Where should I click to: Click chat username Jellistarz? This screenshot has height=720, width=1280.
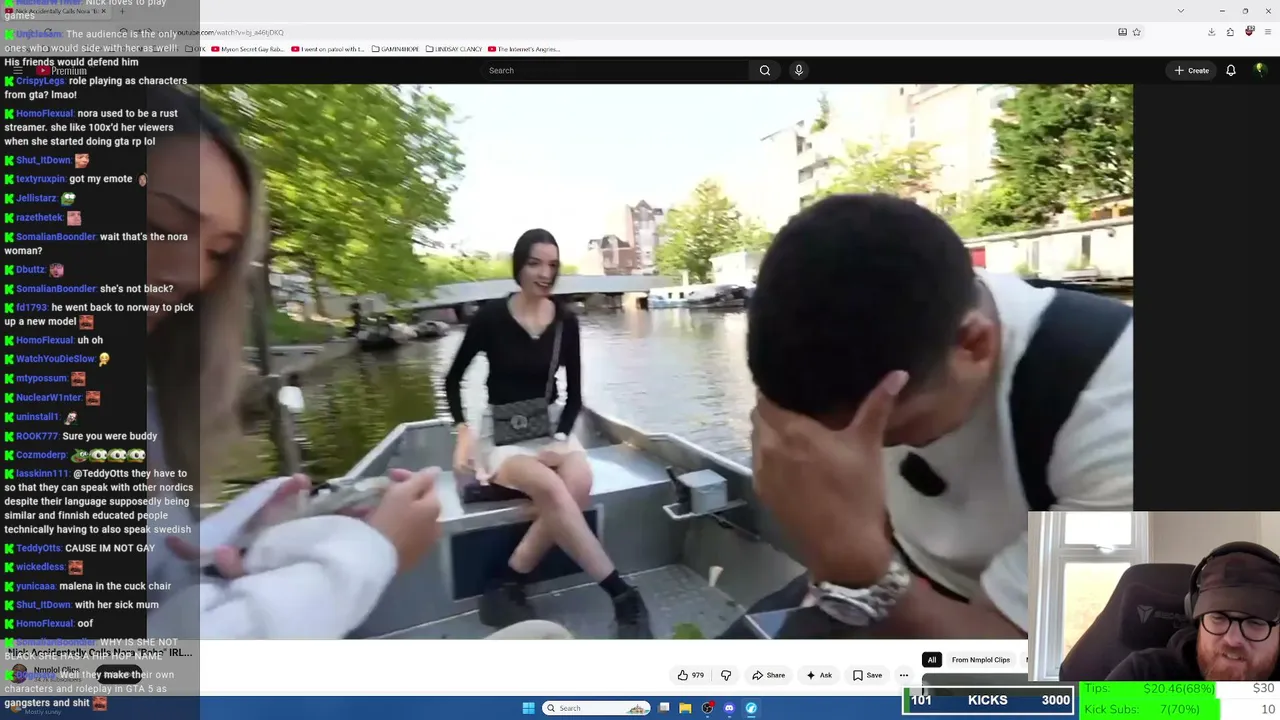pos(37,199)
